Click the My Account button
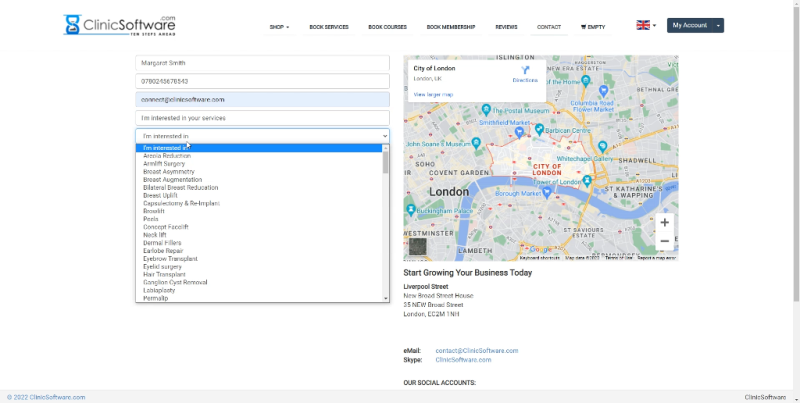This screenshot has height=403, width=800. (x=690, y=26)
